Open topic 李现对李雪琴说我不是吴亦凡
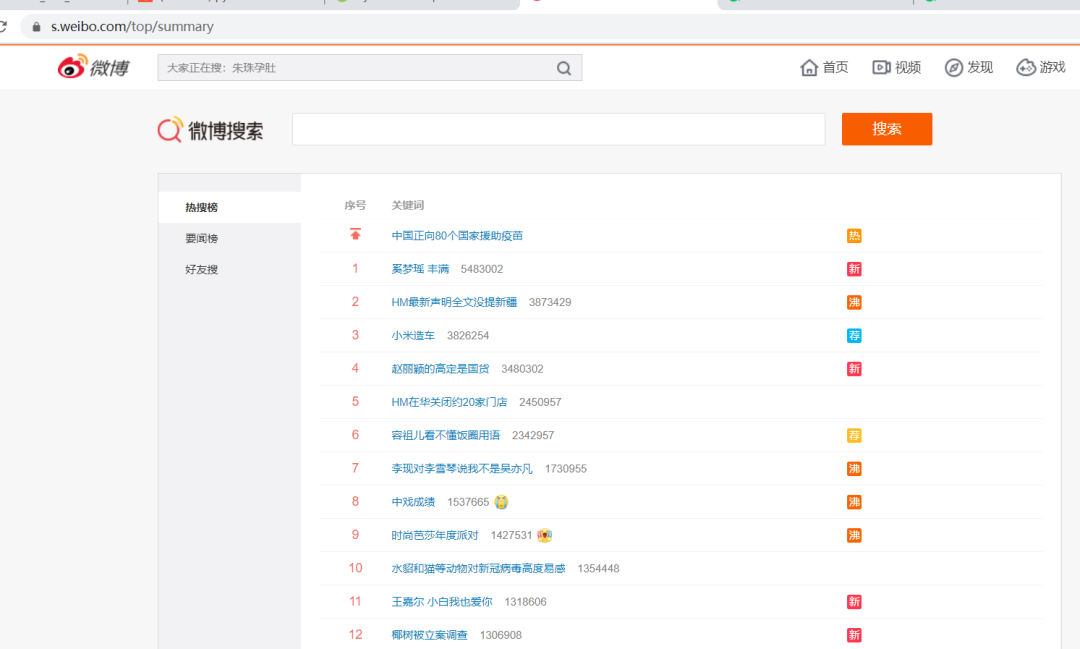This screenshot has height=649, width=1080. point(462,468)
